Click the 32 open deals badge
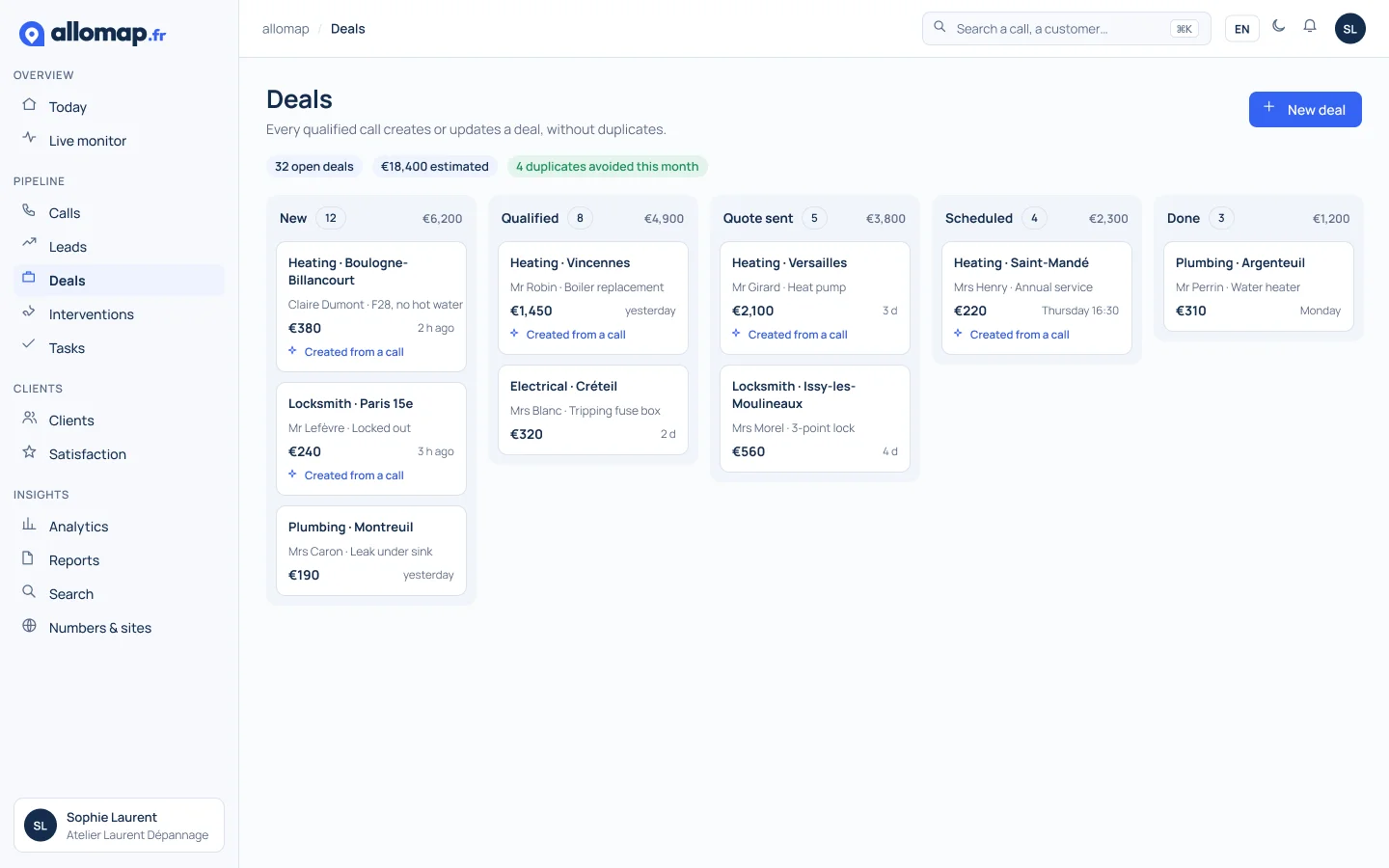Viewport: 1389px width, 868px height. (x=314, y=167)
